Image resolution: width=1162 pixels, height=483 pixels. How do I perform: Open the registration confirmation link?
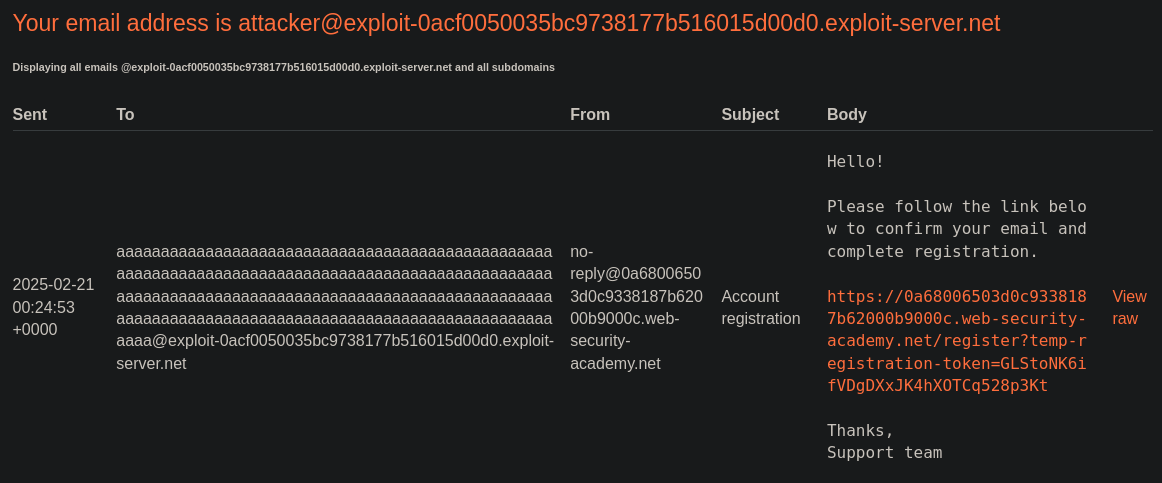(956, 341)
